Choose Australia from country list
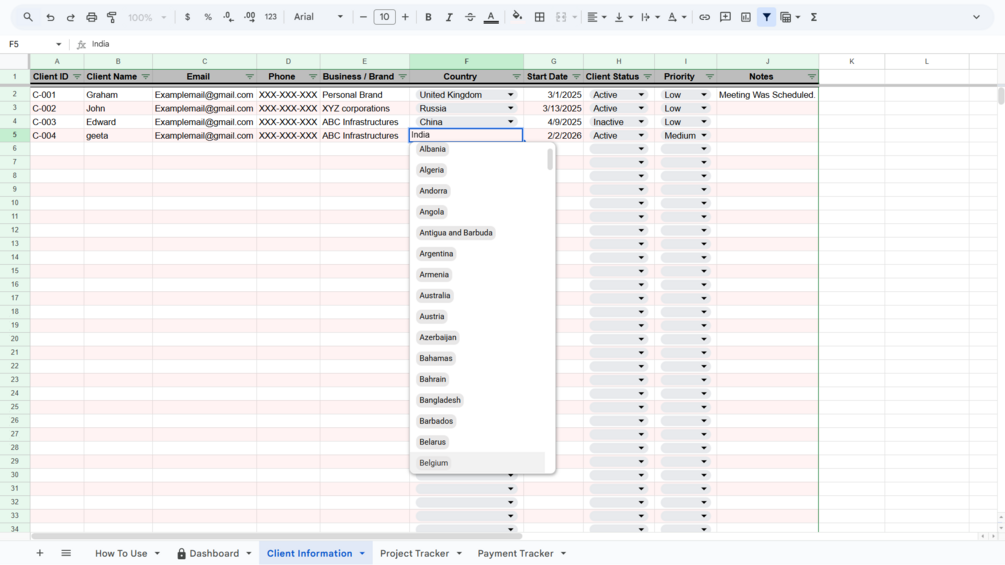 coord(435,295)
